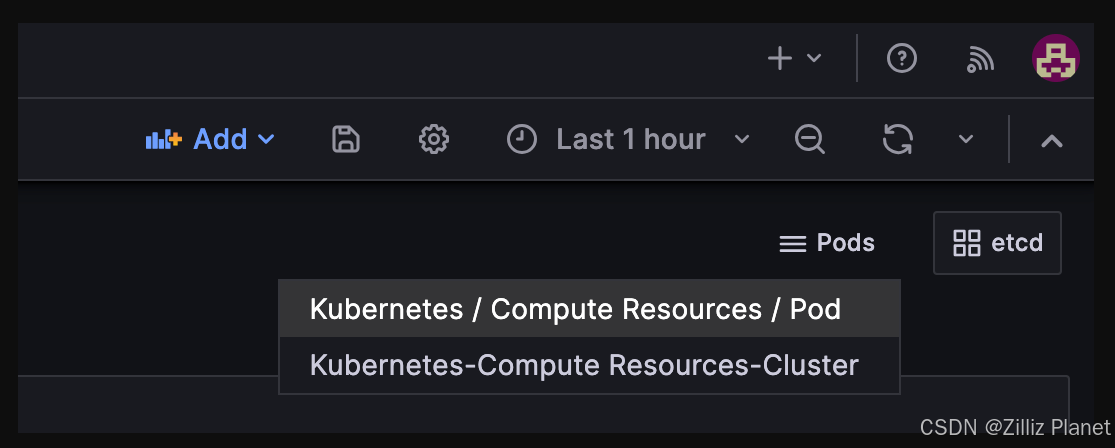Open the Add dropdown menu

(210, 139)
